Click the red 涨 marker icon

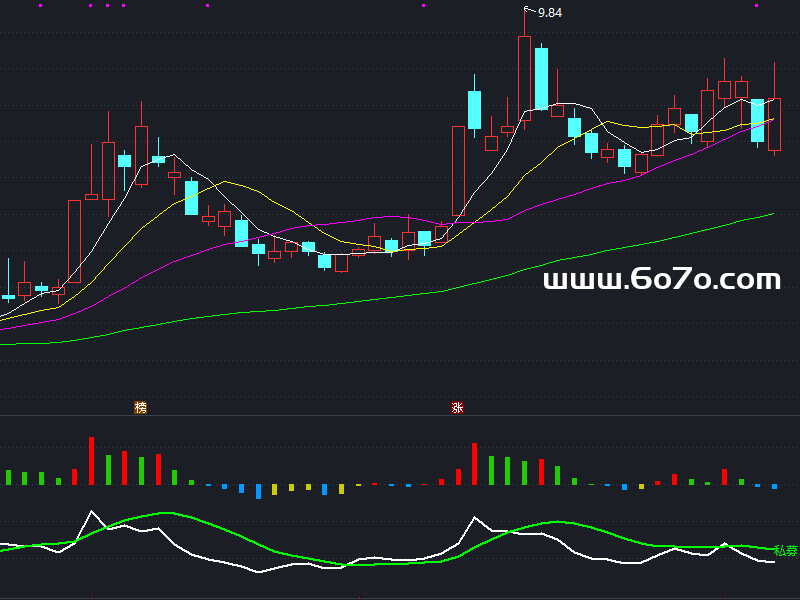457,407
